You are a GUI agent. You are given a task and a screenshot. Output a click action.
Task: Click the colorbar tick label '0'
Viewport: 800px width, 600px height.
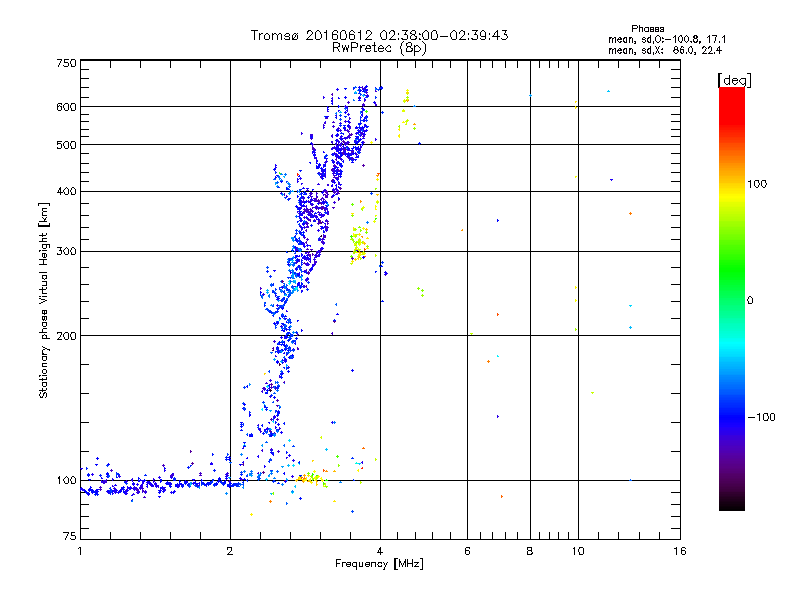tap(750, 301)
